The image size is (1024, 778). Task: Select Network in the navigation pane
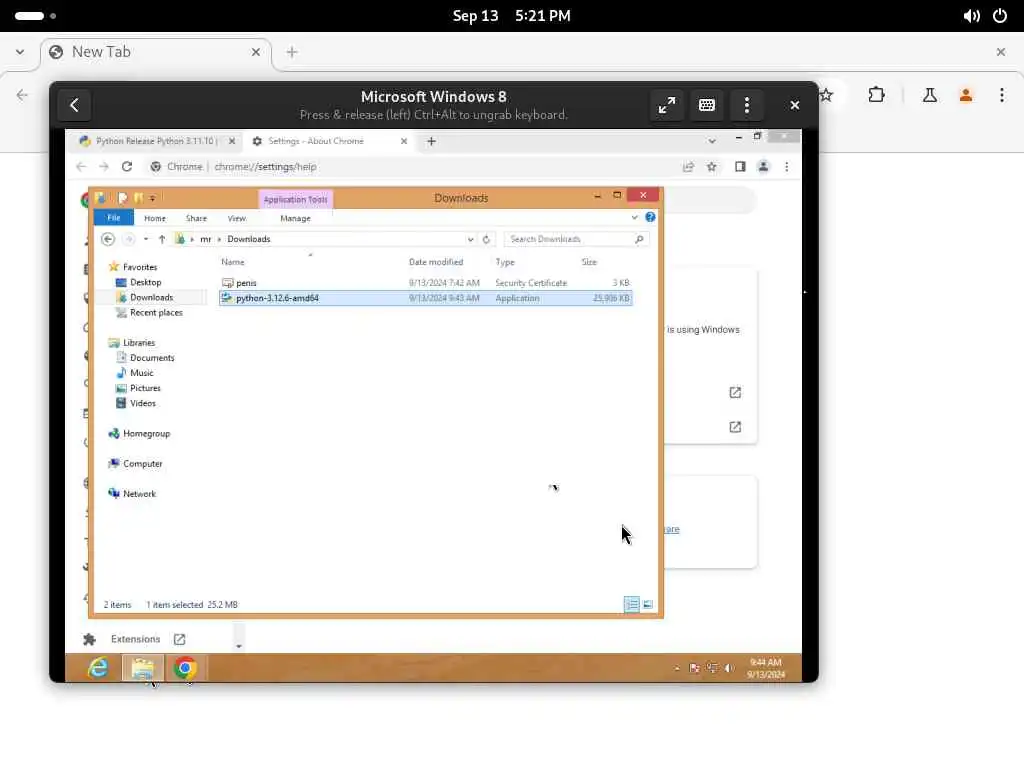click(139, 493)
